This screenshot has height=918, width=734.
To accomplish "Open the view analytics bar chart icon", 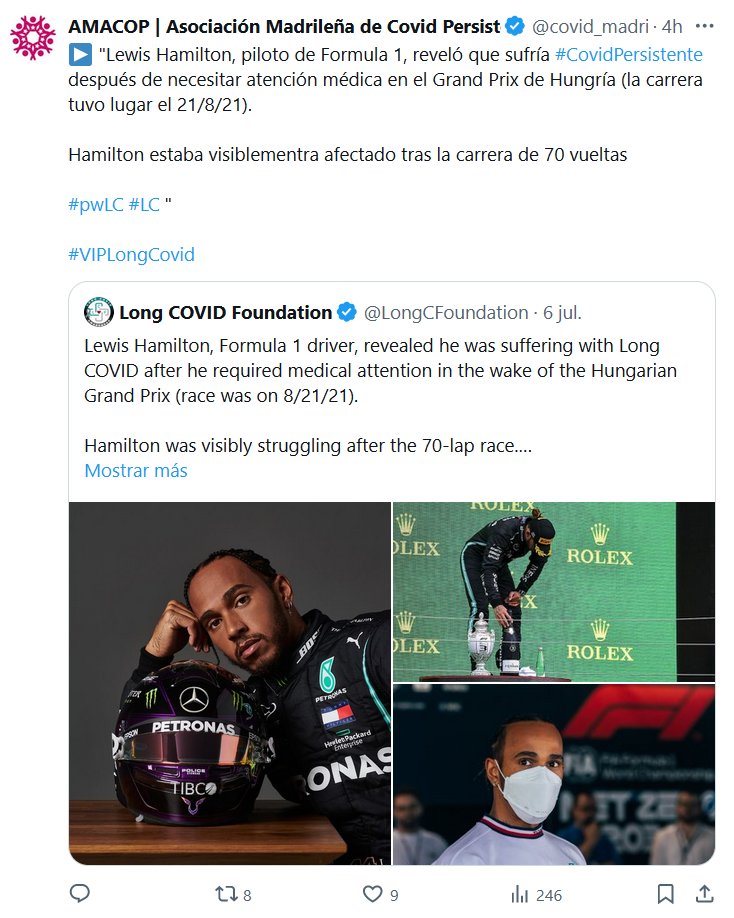I will click(520, 893).
